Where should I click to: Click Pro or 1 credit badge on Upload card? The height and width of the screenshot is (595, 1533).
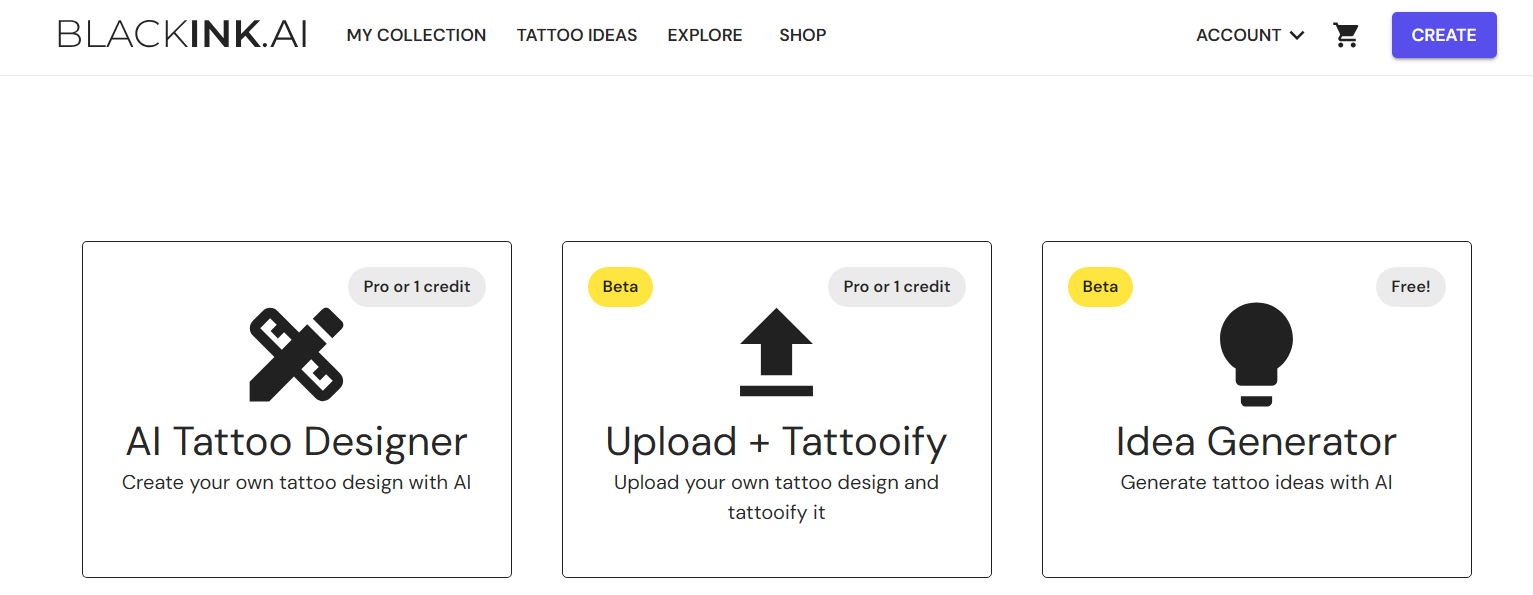pyautogui.click(x=897, y=287)
